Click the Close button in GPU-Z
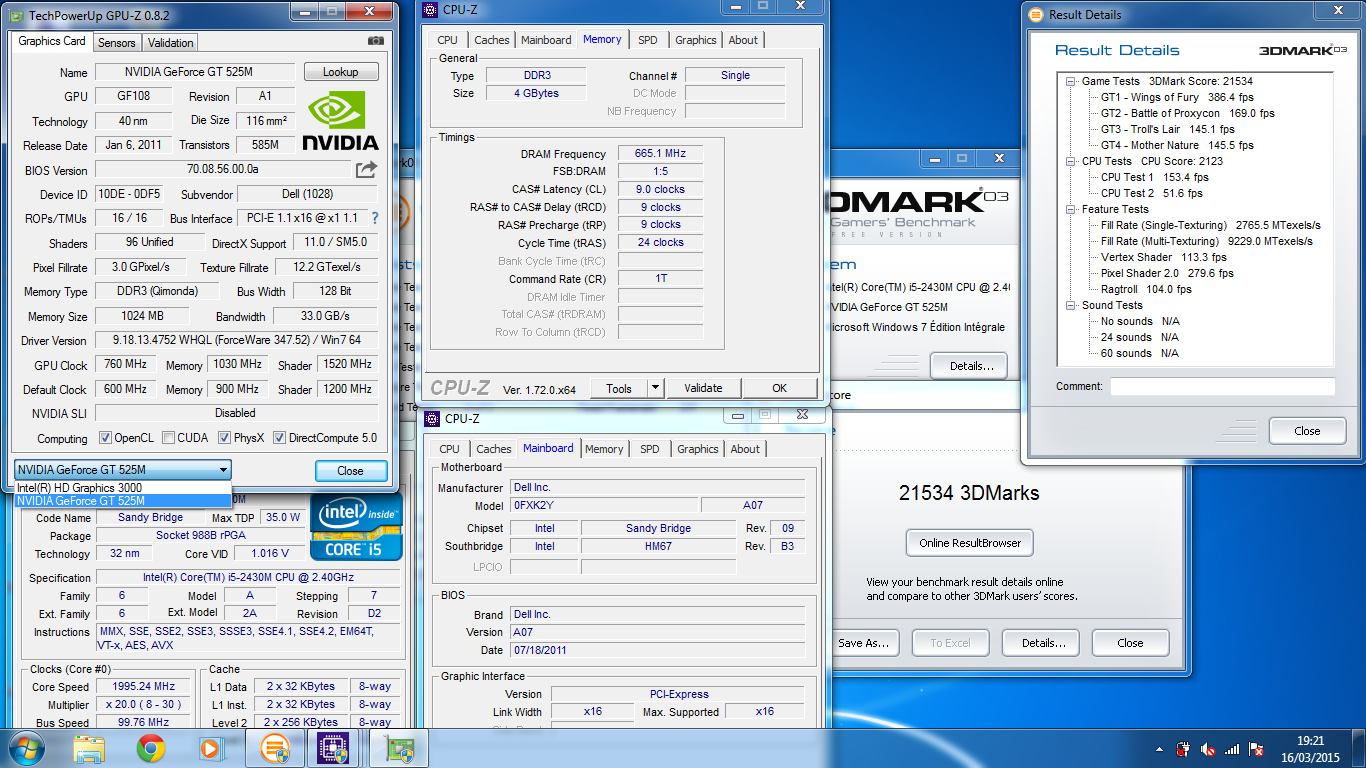This screenshot has width=1366, height=768. [350, 471]
